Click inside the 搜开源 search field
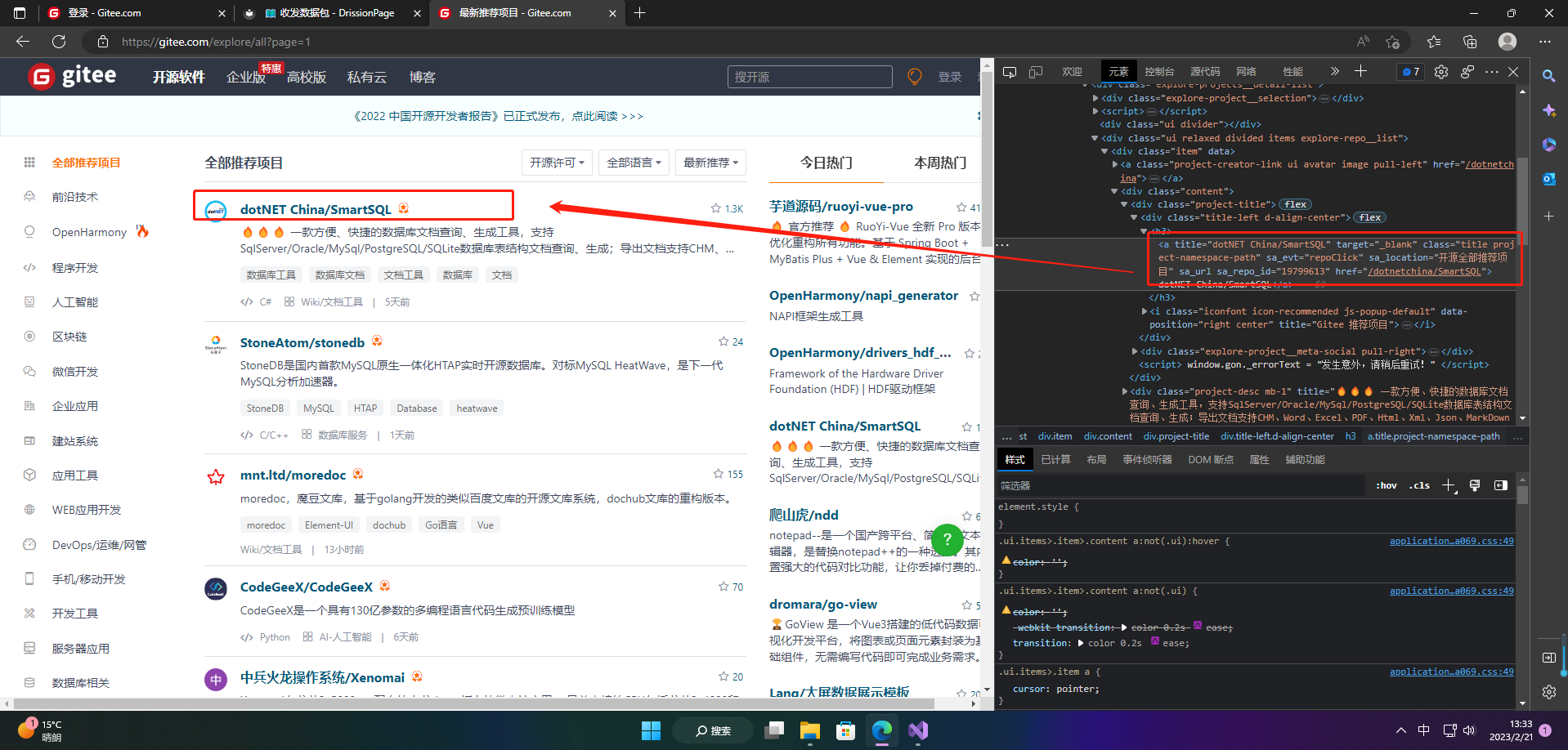 pos(809,76)
